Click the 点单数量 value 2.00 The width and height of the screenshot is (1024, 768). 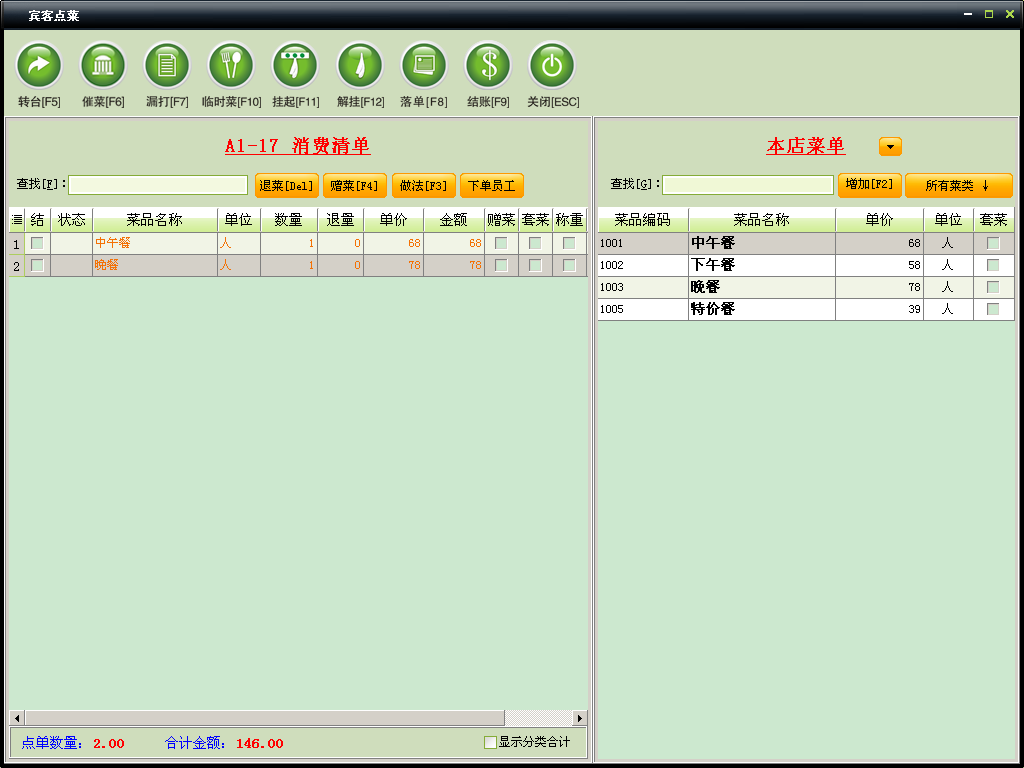pyautogui.click(x=108, y=743)
